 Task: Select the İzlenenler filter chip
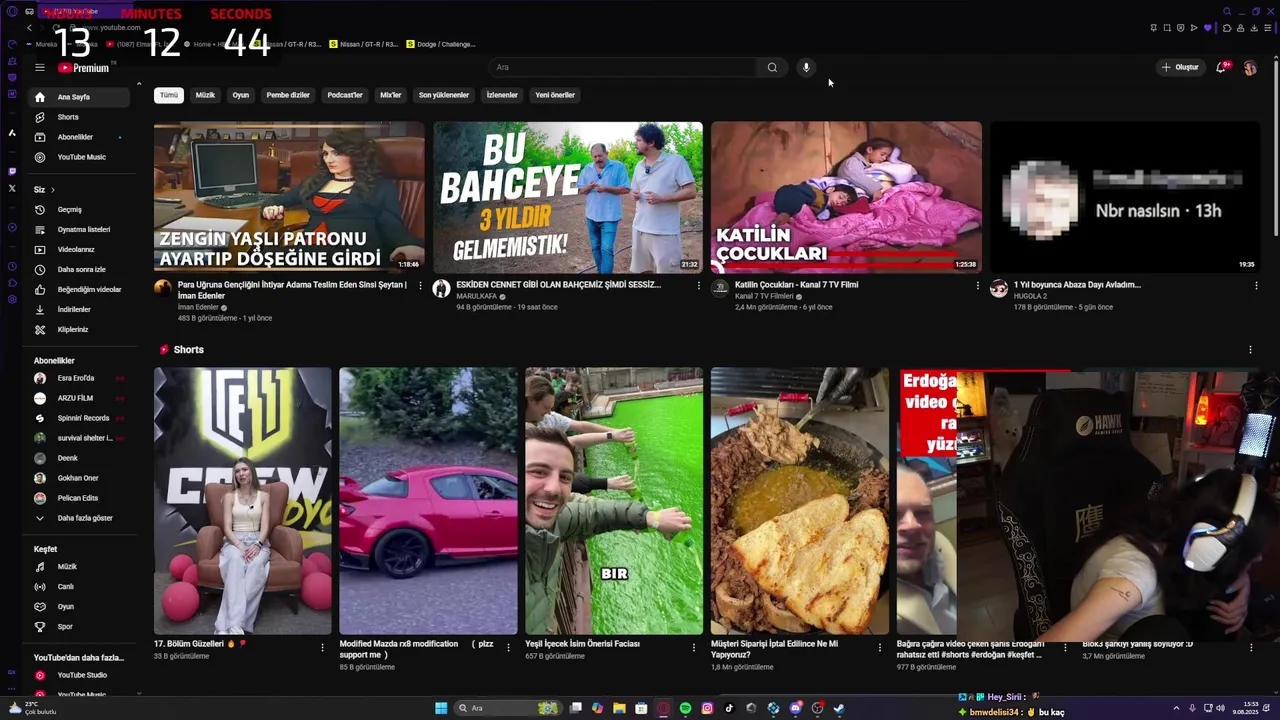(502, 95)
